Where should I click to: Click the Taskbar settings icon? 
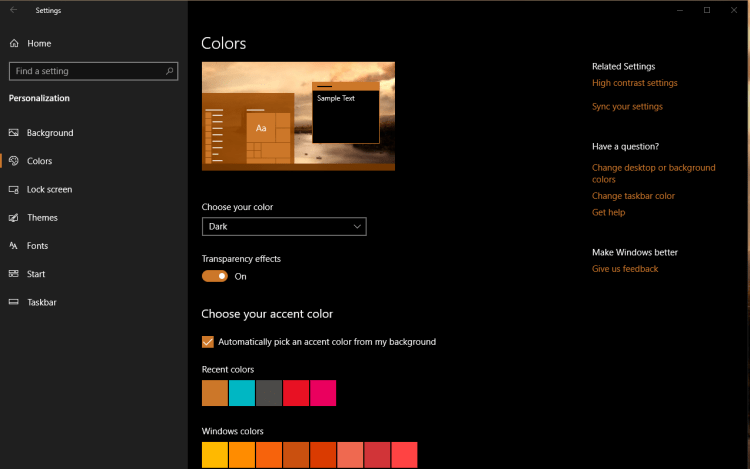point(14,302)
